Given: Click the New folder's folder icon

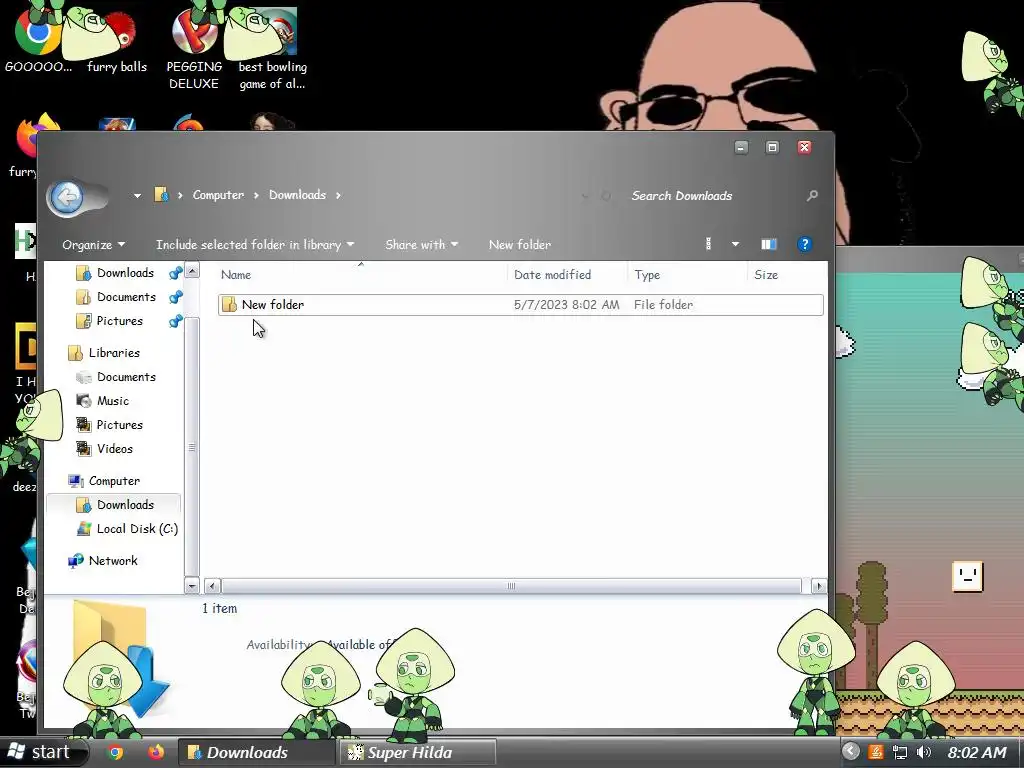Looking at the screenshot, I should (x=229, y=304).
